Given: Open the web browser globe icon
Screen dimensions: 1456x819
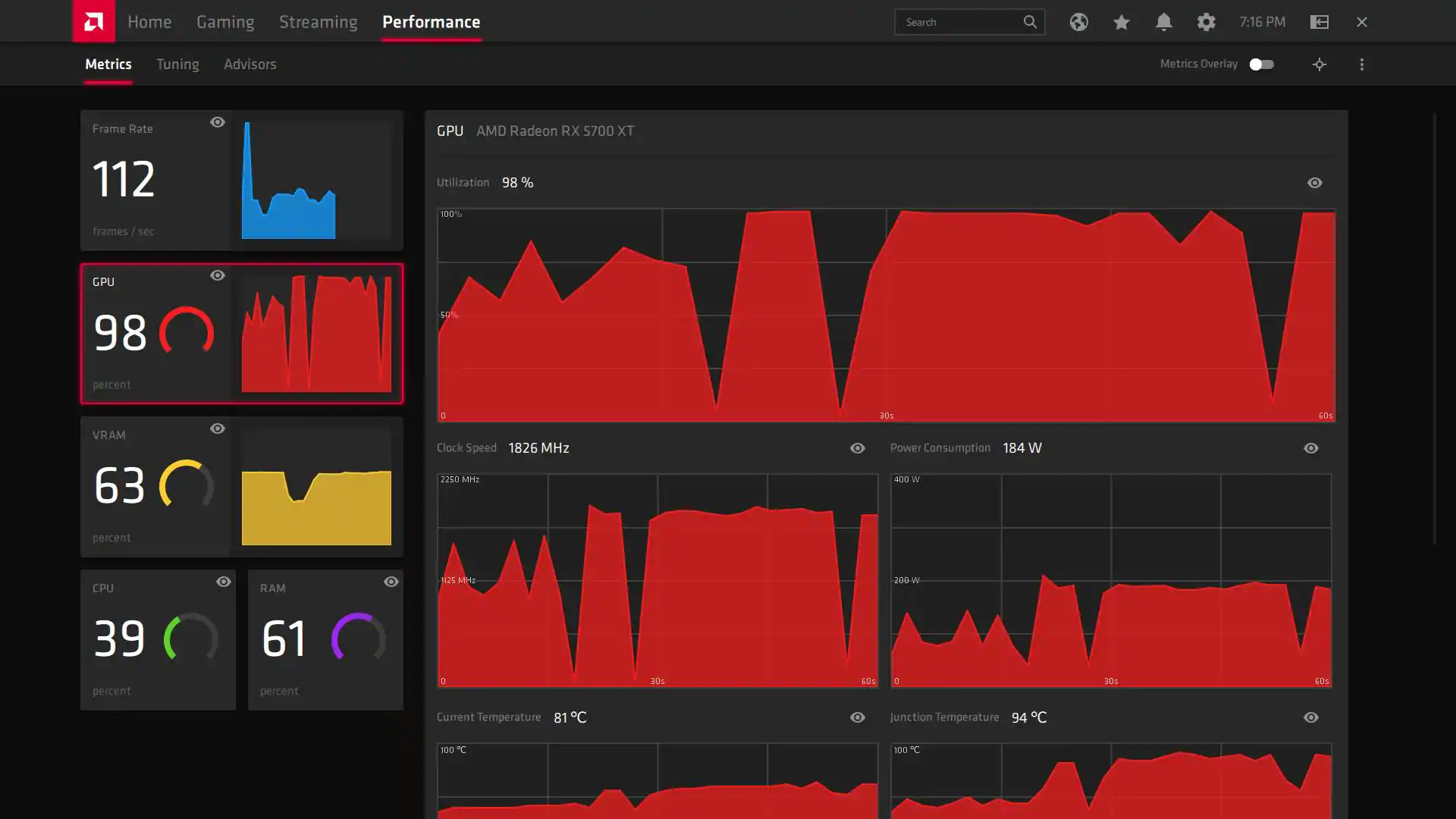Looking at the screenshot, I should pyautogui.click(x=1078, y=22).
